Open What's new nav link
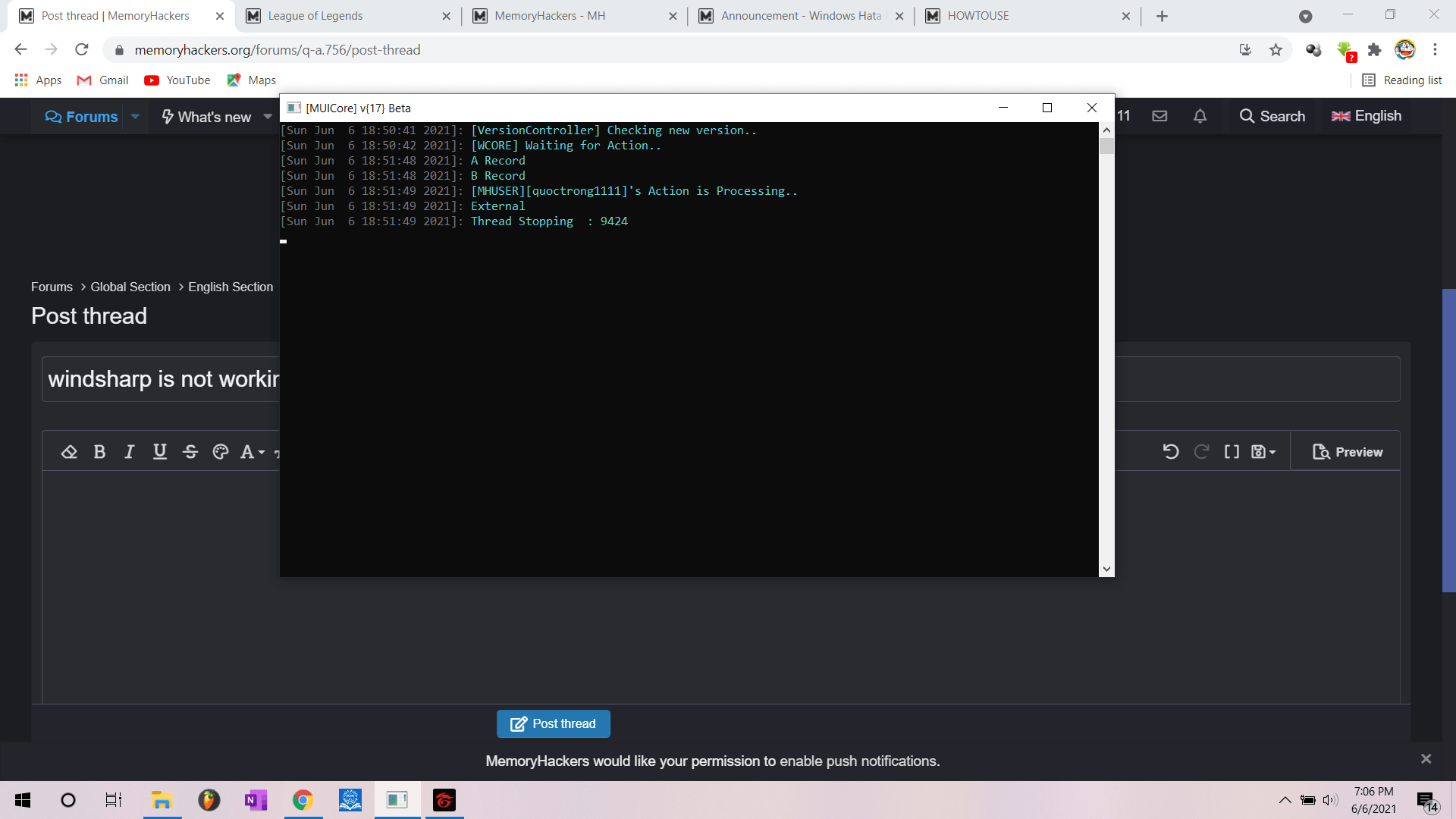Viewport: 1456px width, 819px height. tap(206, 117)
